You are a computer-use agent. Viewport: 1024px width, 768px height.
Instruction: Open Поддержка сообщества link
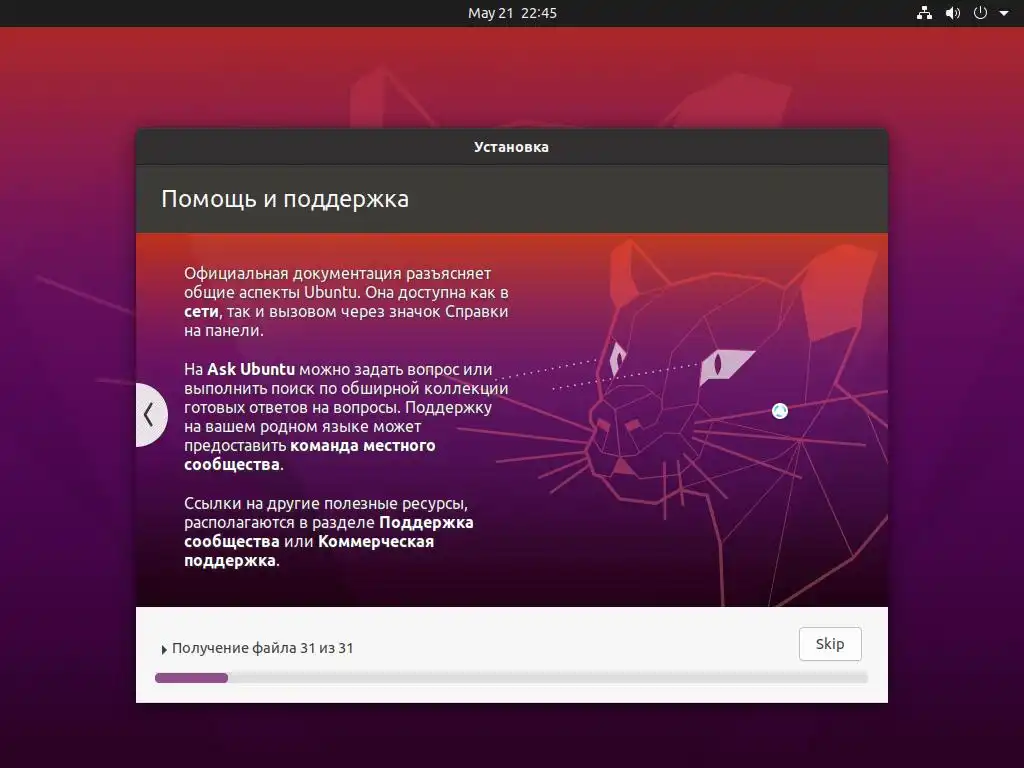[x=328, y=532]
